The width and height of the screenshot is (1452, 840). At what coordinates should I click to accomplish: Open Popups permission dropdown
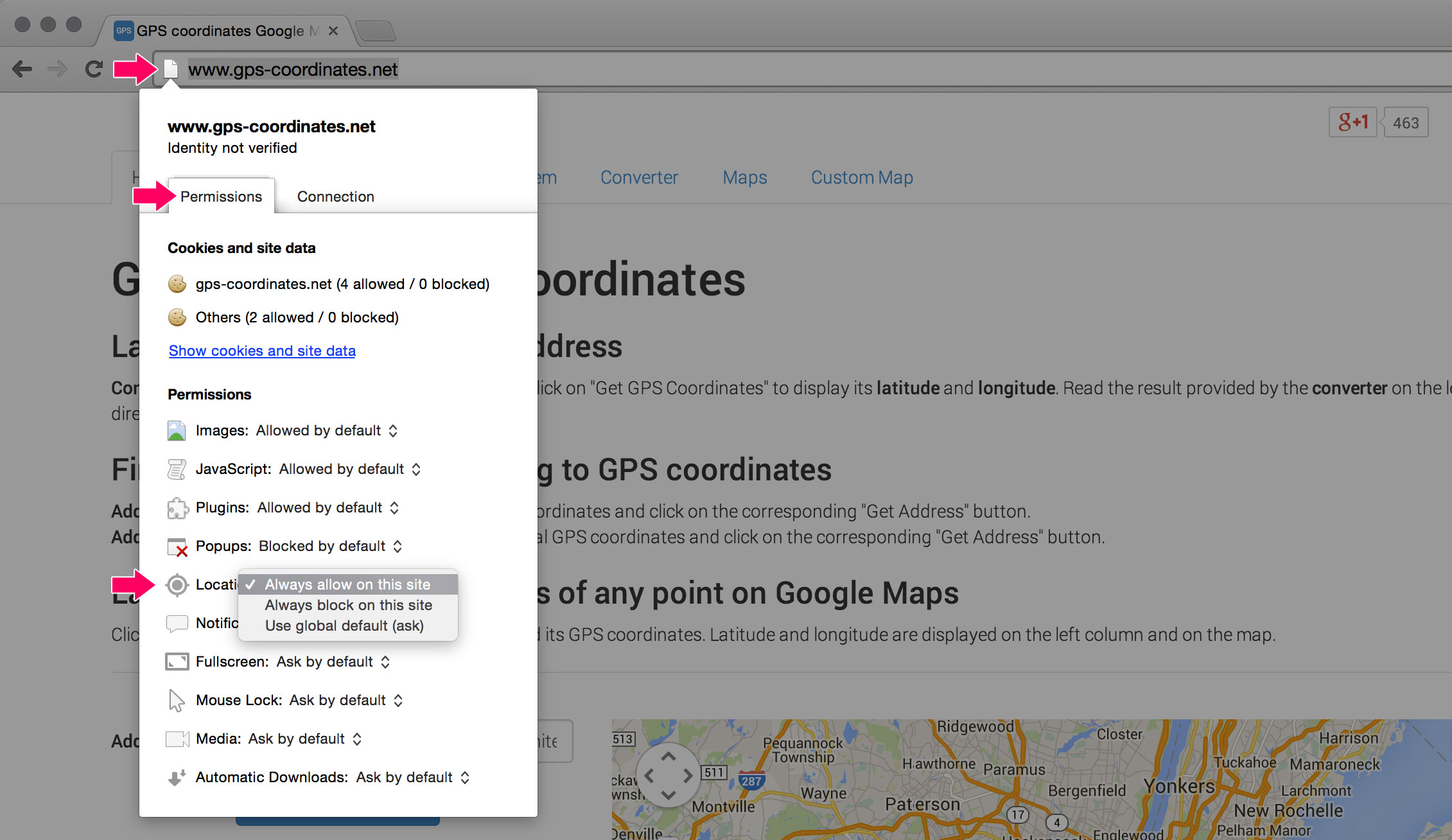[331, 546]
